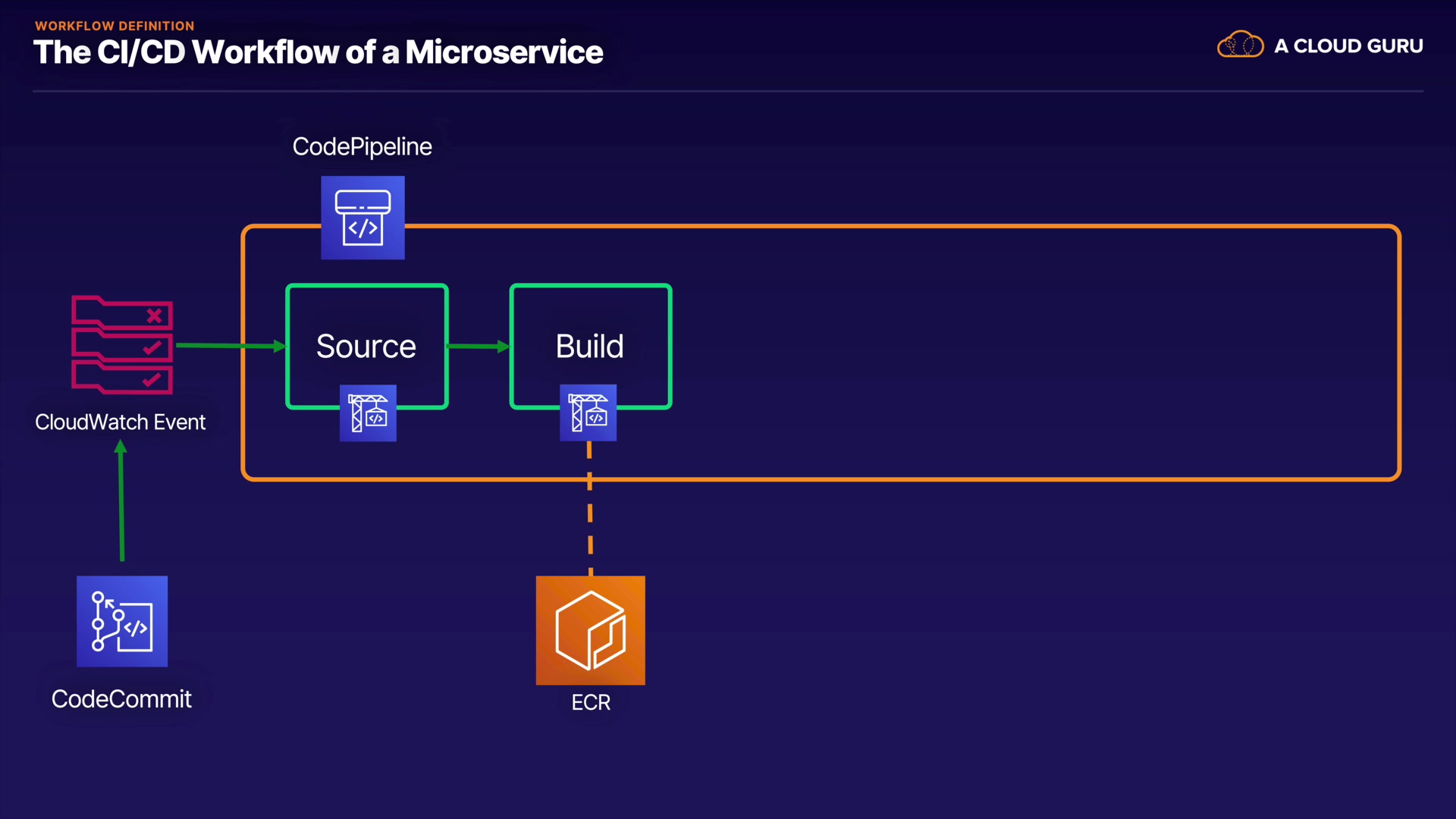Click the A CLOUD GURU brand text
The height and width of the screenshot is (819, 1456).
(1348, 46)
